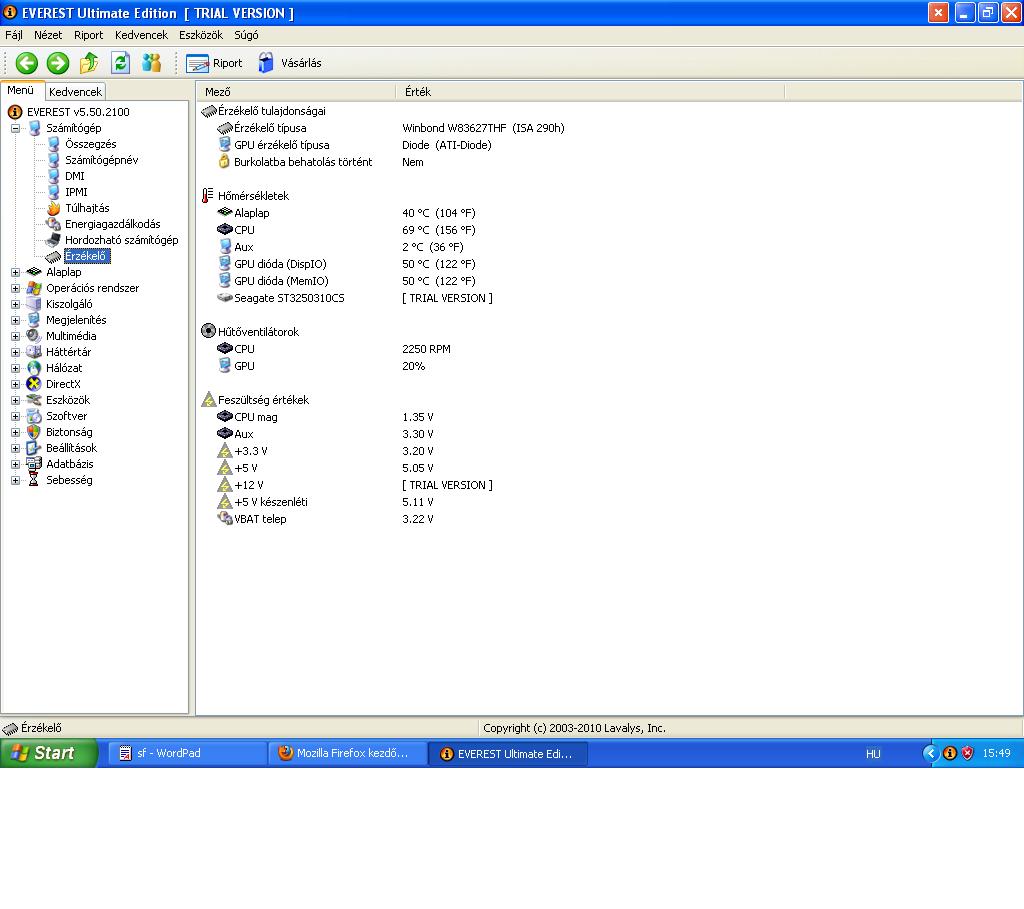Image resolution: width=1024 pixels, height=909 pixels.
Task: Select the CPU fan 2250 RPM value
Action: tap(426, 349)
